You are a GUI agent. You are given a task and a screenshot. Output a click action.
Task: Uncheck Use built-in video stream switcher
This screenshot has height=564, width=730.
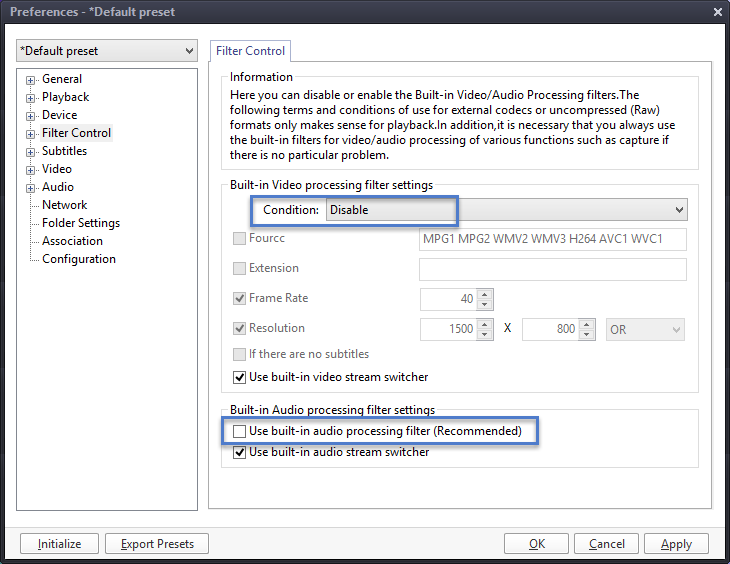pos(239,377)
